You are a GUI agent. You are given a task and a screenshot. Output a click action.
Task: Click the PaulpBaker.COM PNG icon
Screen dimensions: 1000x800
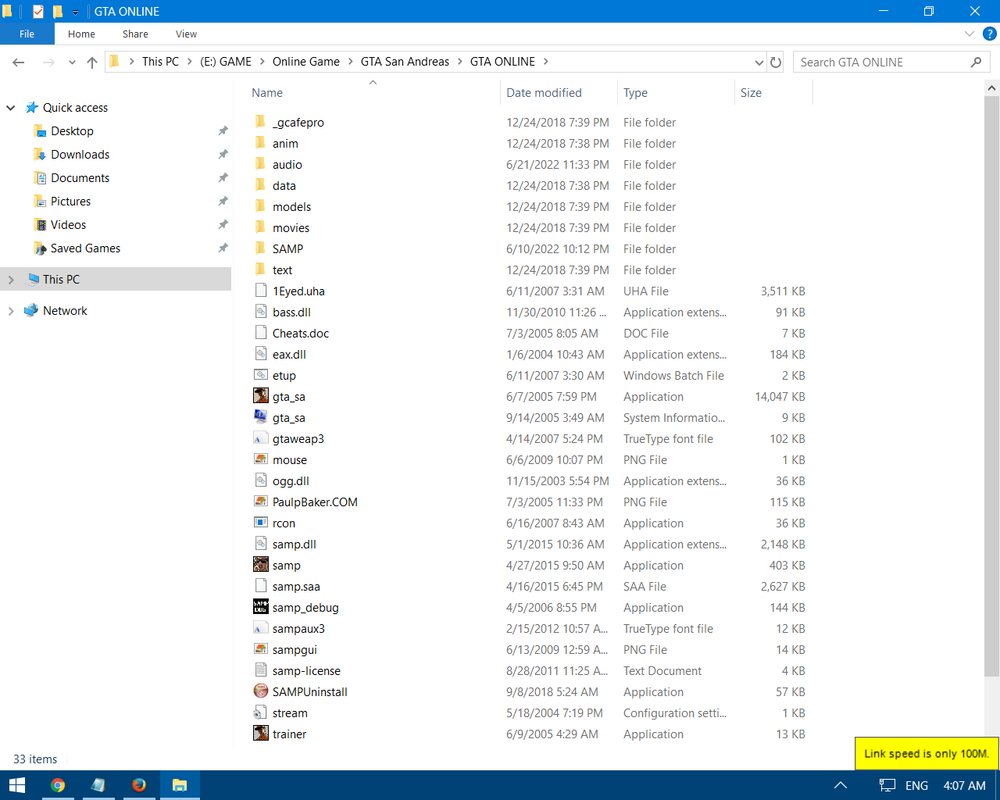[x=260, y=502]
